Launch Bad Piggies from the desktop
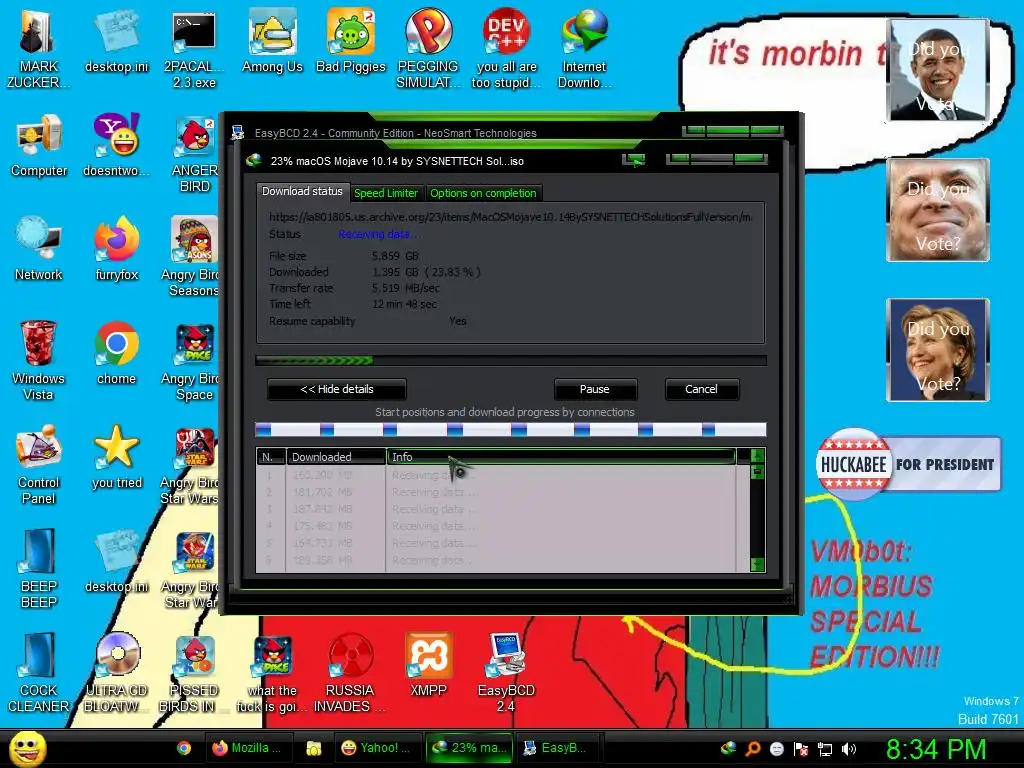Screen dimensions: 1024x768 351,42
